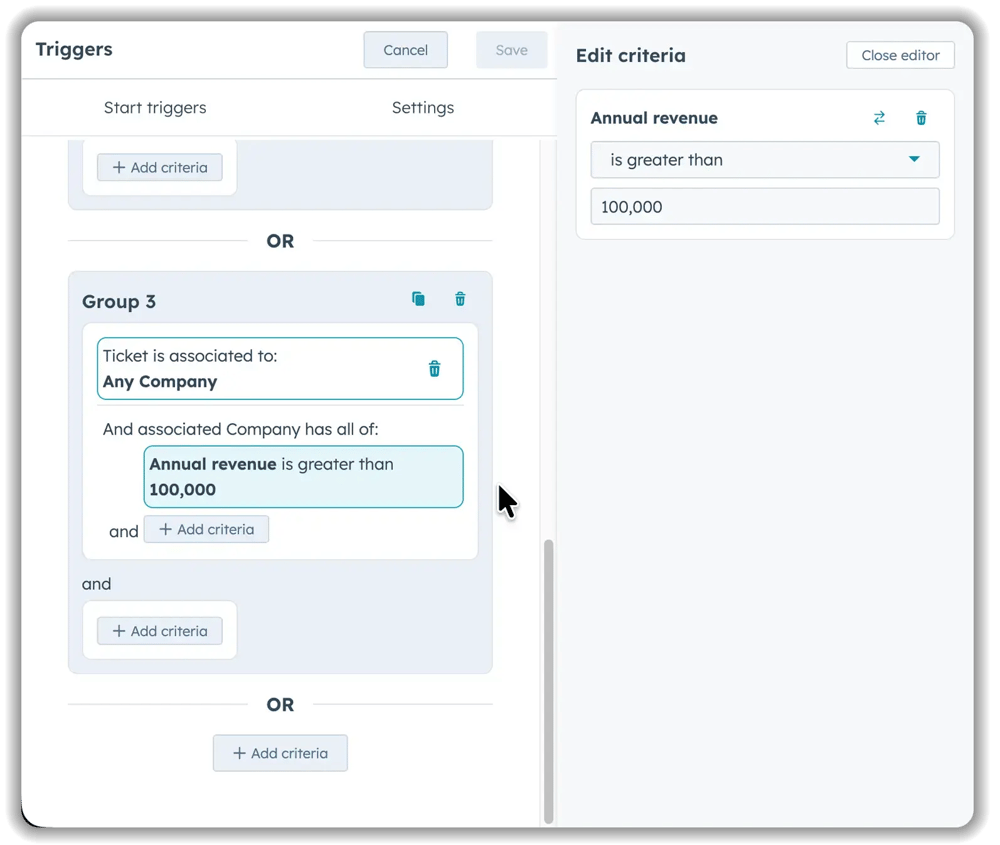Click the Cancel button

(x=405, y=49)
